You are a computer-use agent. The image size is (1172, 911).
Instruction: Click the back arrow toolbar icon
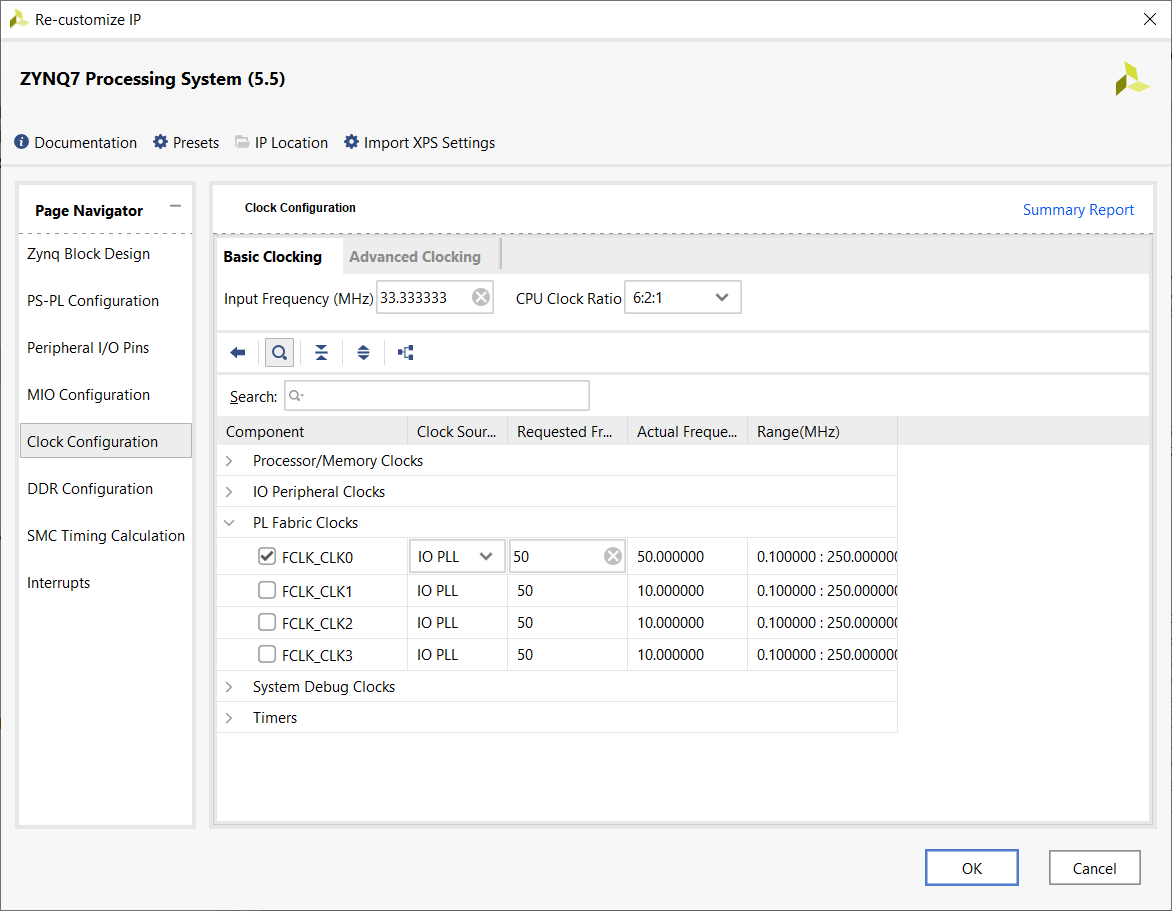238,353
